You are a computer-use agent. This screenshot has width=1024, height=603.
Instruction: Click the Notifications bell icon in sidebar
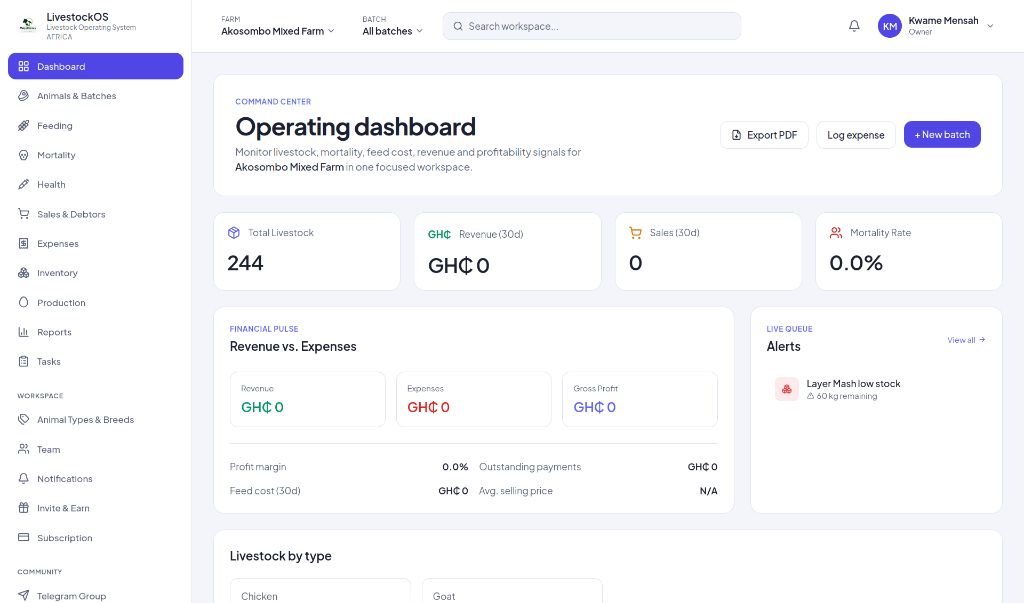(x=24, y=478)
